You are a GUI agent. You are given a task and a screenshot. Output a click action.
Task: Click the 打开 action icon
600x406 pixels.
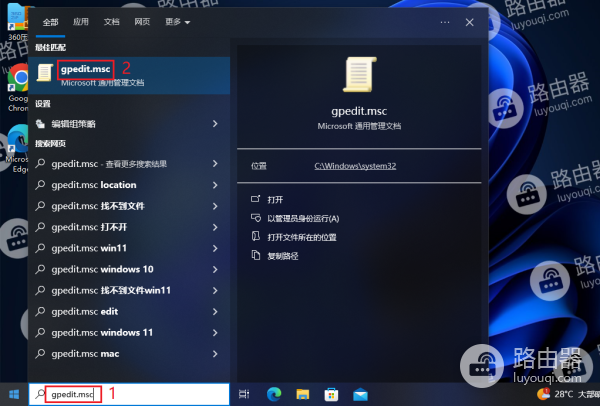(255, 199)
